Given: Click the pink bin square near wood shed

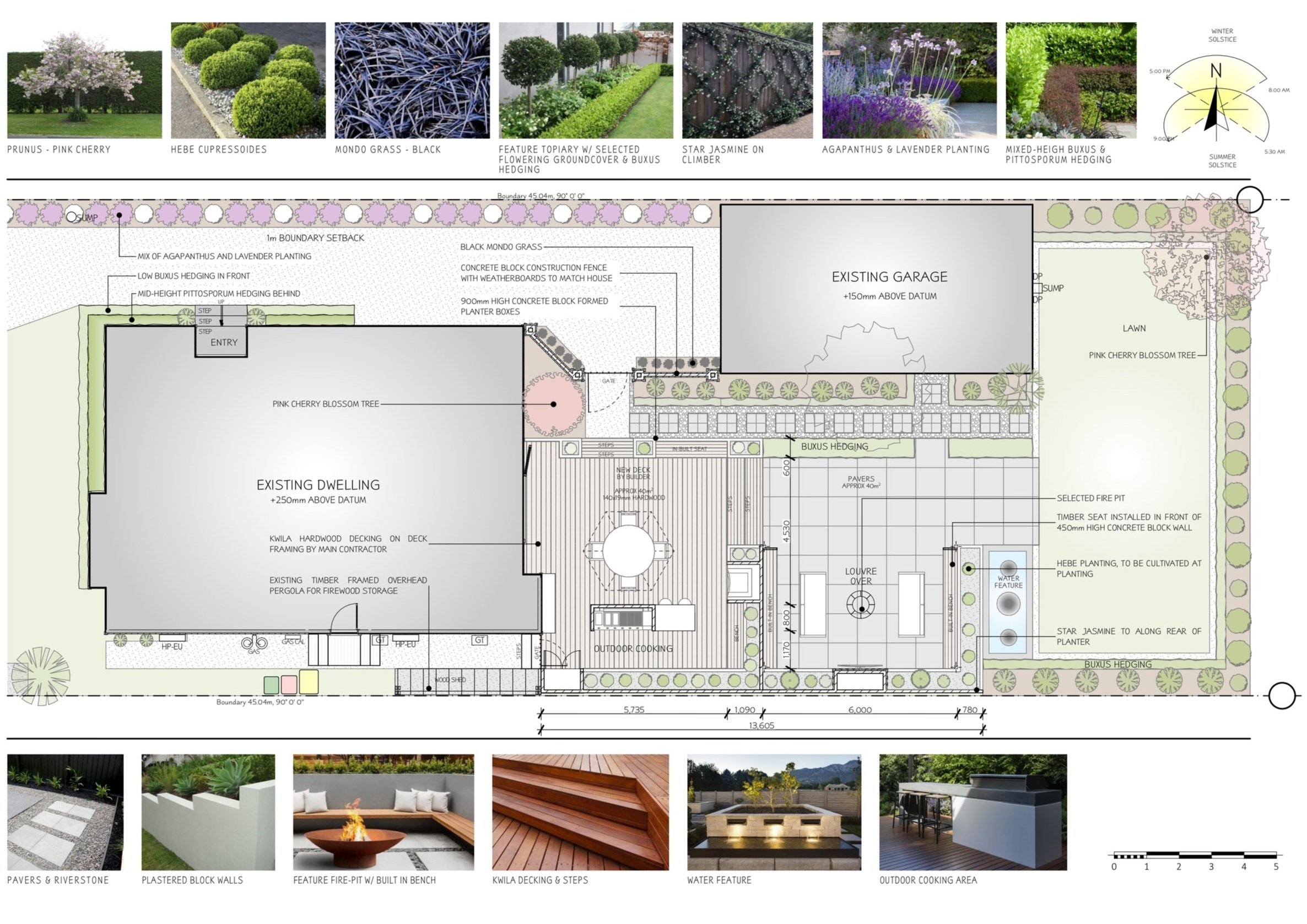Looking at the screenshot, I should (x=289, y=684).
